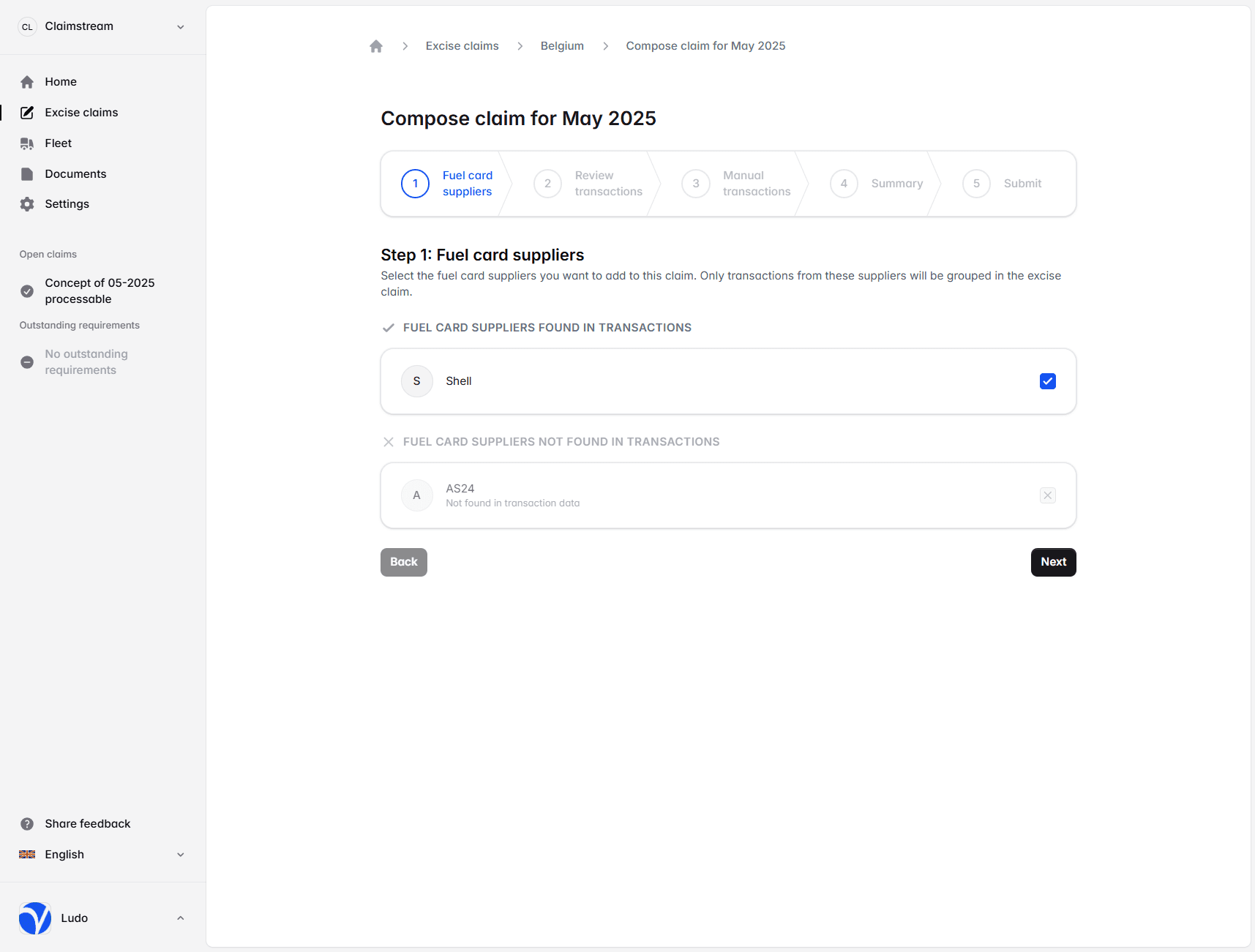Viewport: 1255px width, 952px height.
Task: Click the home breadcrumb icon
Action: (x=376, y=46)
